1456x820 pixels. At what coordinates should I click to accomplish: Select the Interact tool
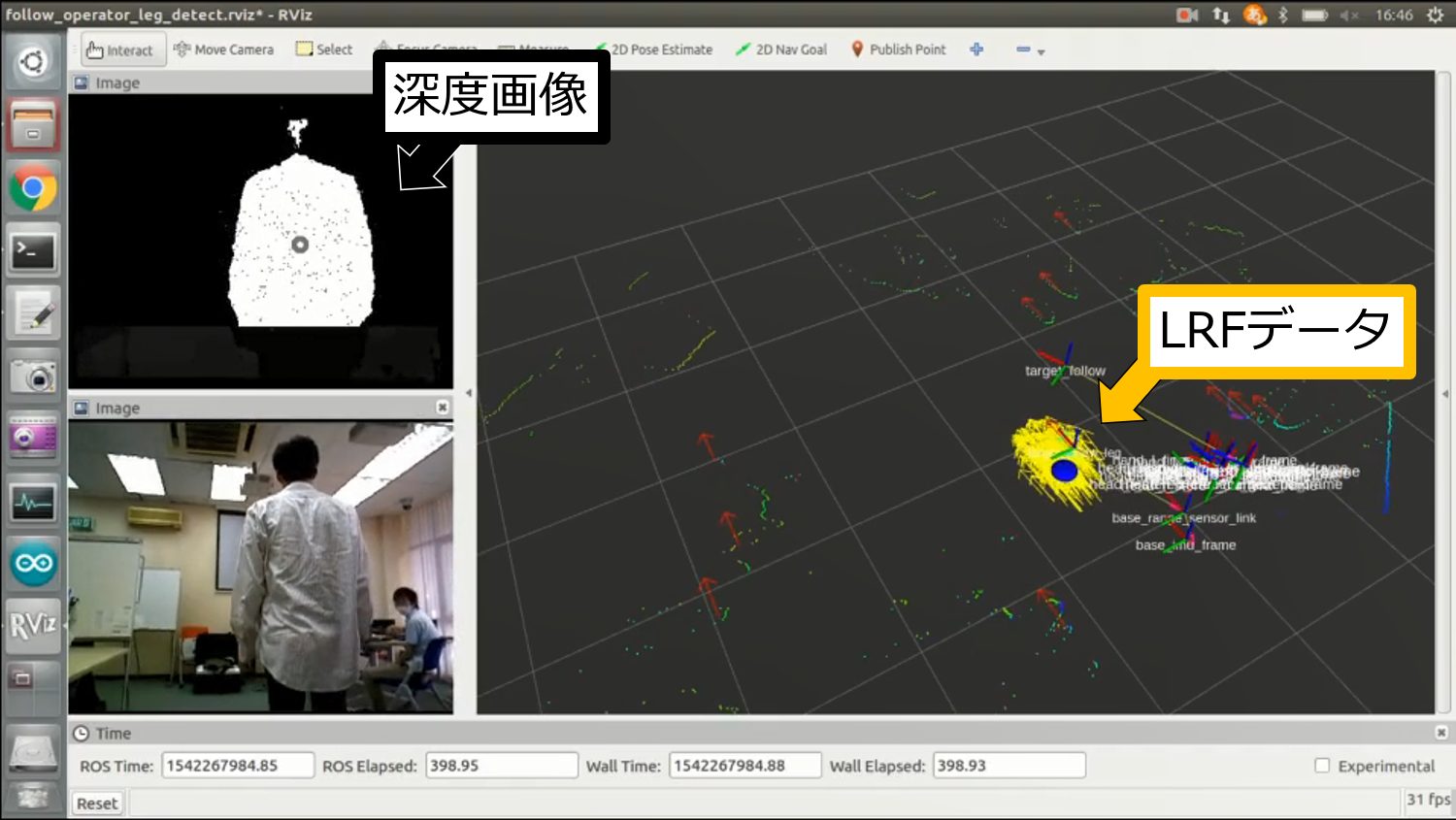120,49
